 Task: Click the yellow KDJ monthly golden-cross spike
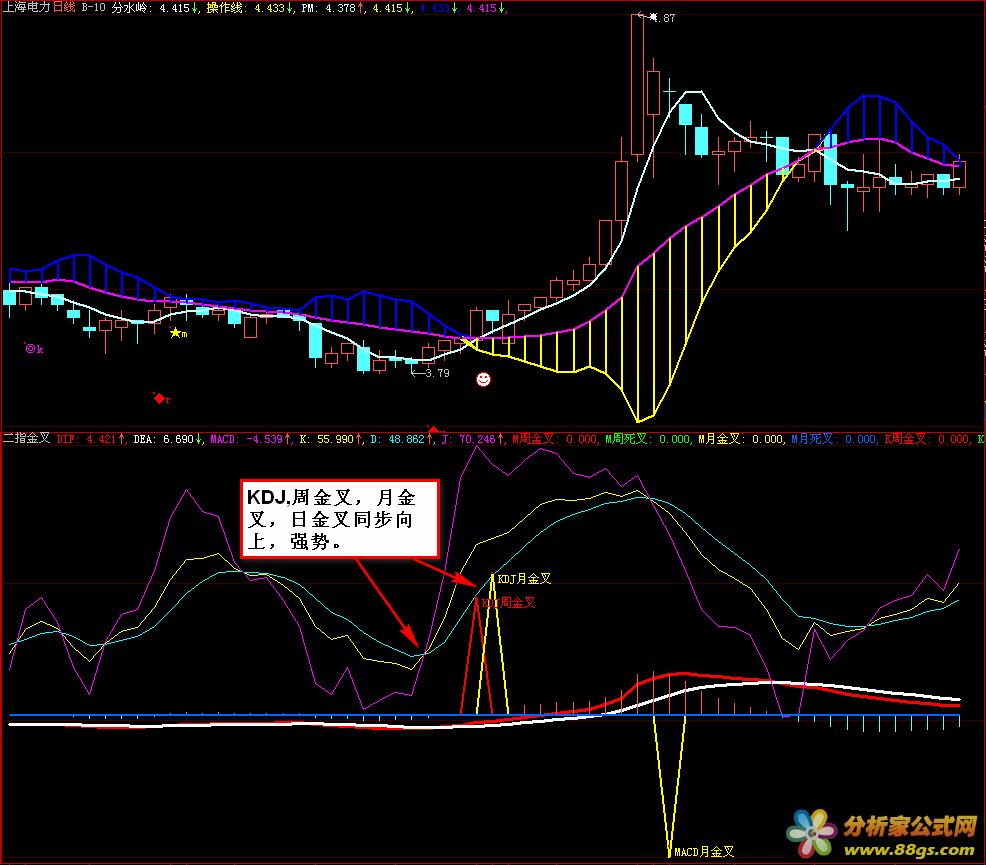492,644
